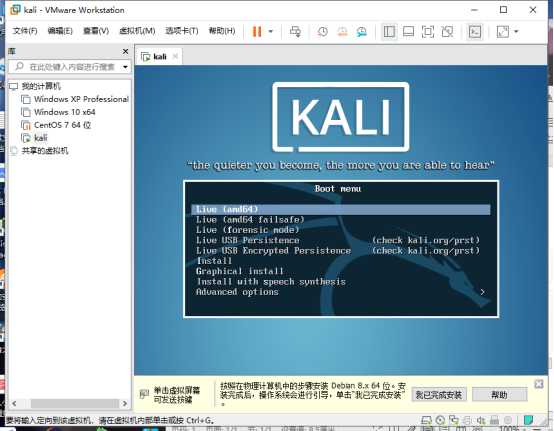Open the 帮助(H) menu
Viewport: 554px width, 431px height.
tap(222, 31)
